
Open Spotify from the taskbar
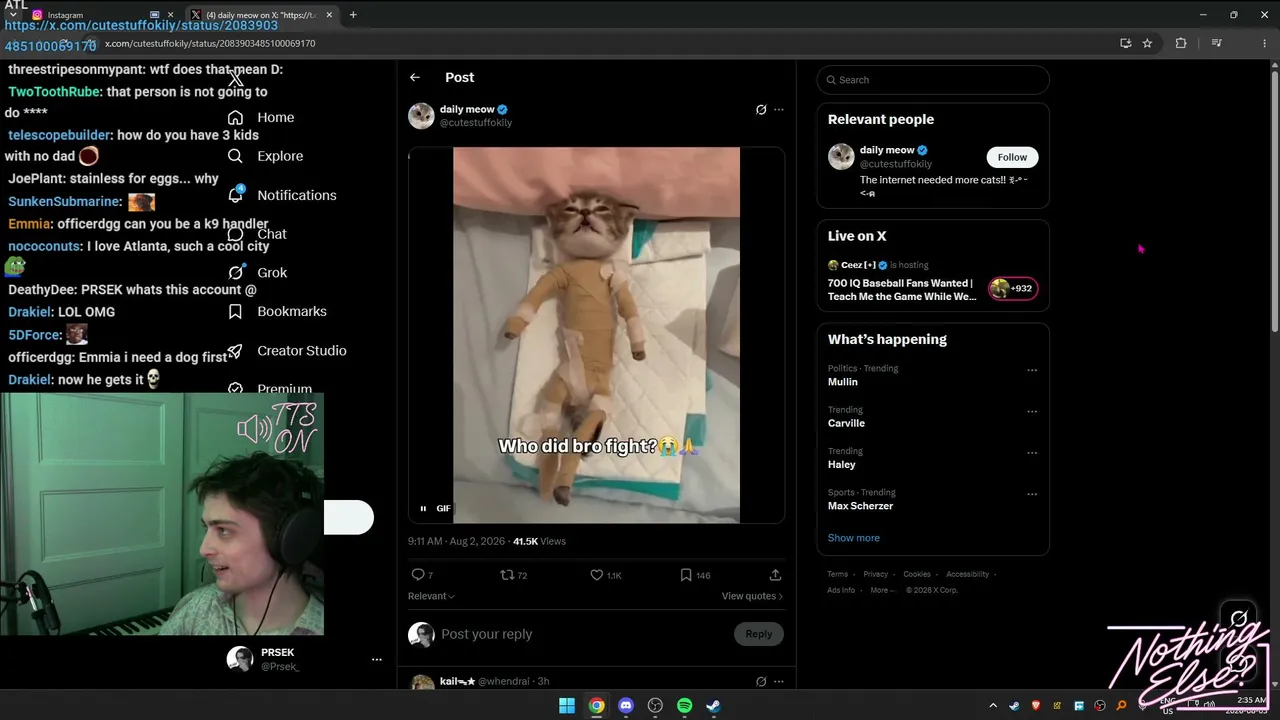tap(684, 706)
